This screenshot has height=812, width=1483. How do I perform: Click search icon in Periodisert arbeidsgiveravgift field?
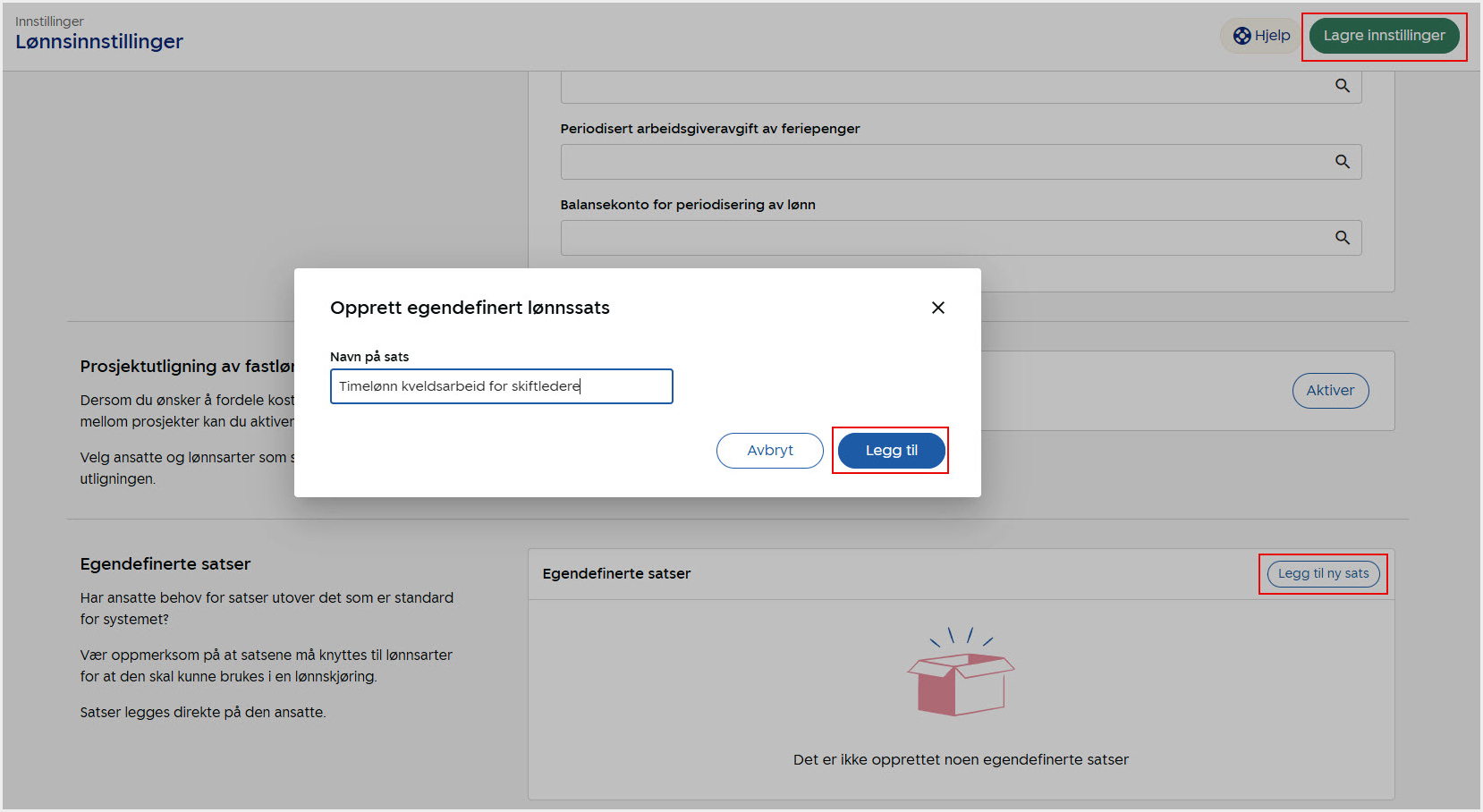1342,162
